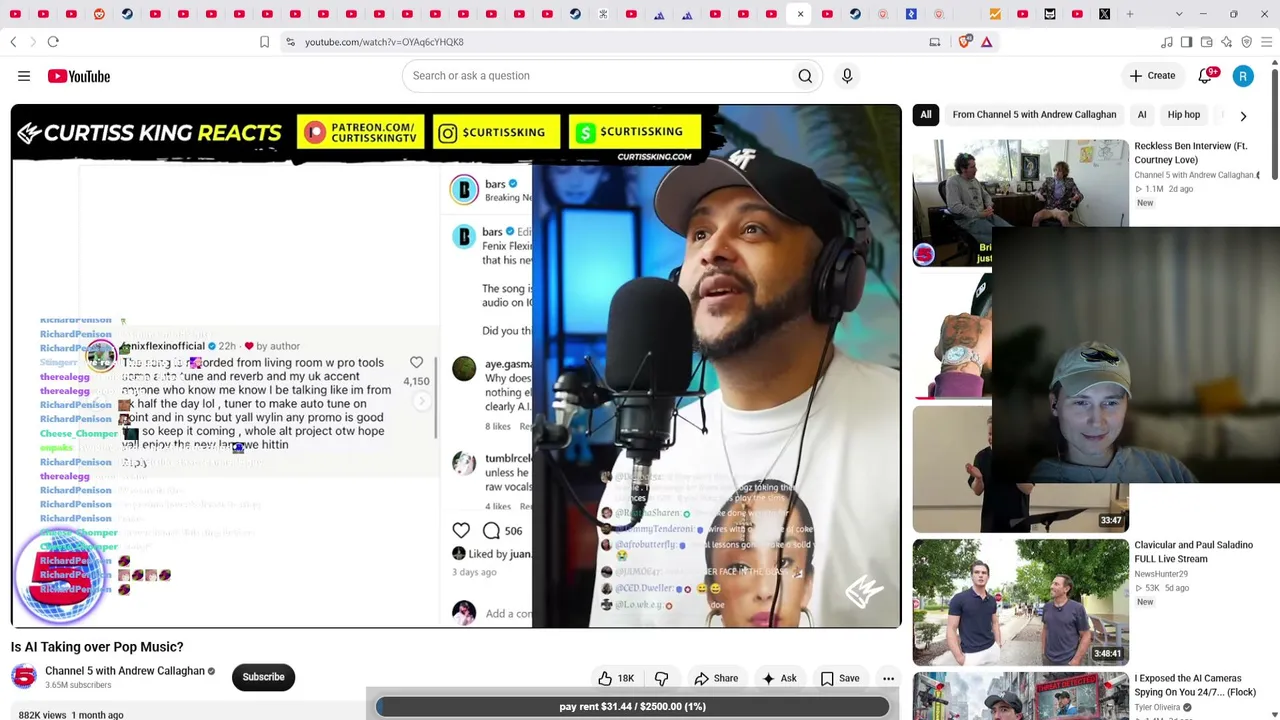
Task: Show more filter chips with arrow
Action: tap(1243, 116)
